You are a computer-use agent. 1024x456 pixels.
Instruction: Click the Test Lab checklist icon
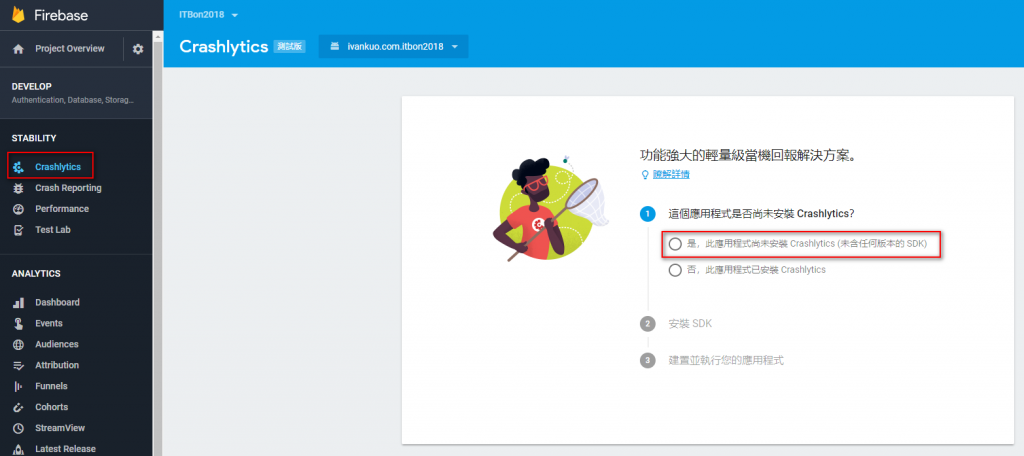18,230
